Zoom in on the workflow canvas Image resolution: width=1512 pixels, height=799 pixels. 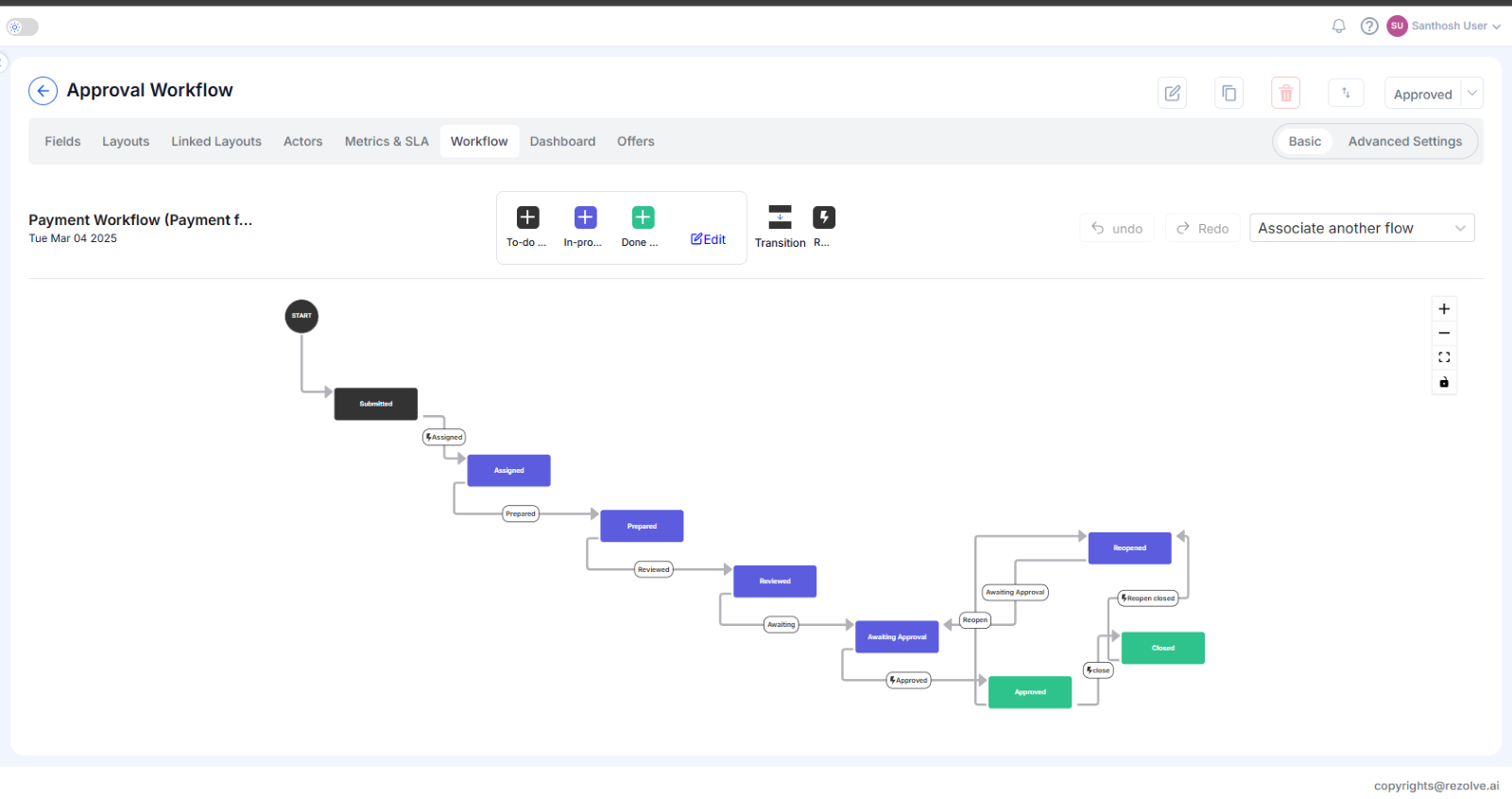1444,309
